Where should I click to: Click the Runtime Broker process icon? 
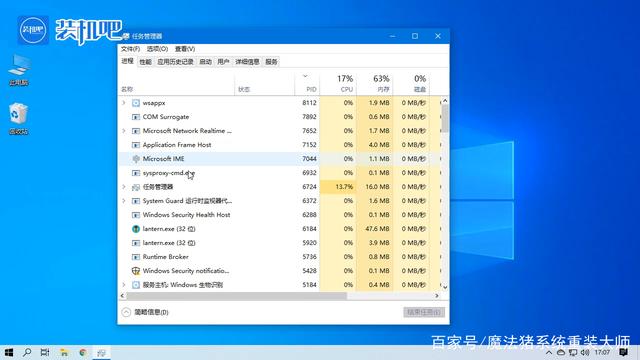136,257
